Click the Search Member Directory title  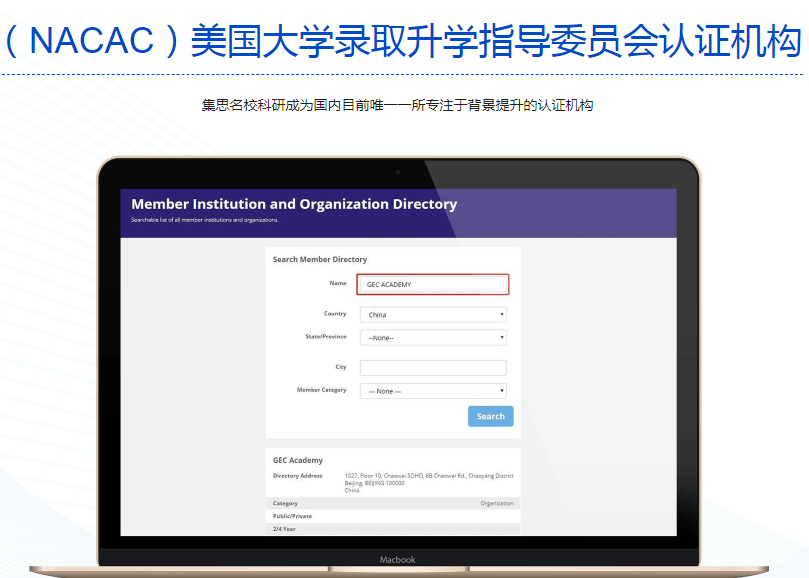point(320,259)
